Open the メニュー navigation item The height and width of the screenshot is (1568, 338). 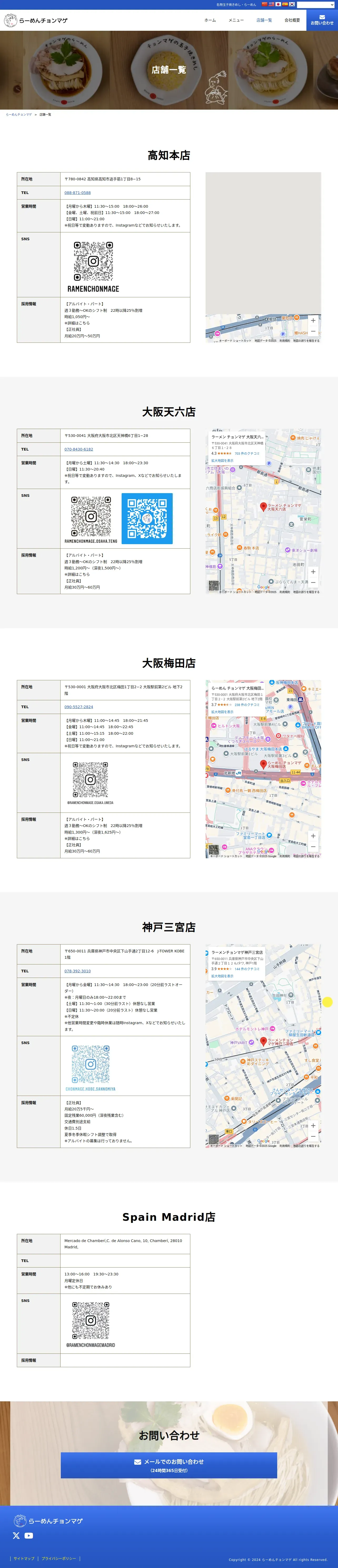coord(236,20)
